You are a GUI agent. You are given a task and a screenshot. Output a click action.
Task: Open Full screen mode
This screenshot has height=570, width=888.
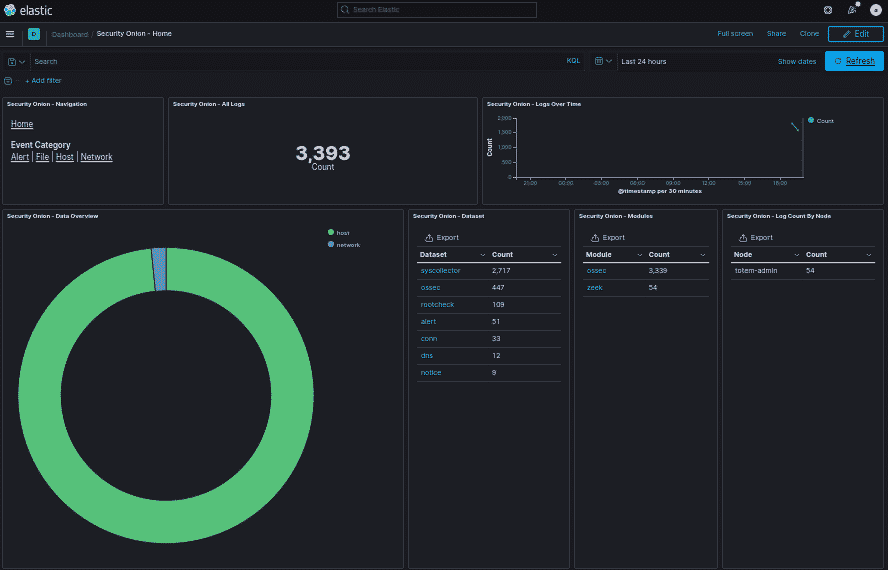point(735,34)
